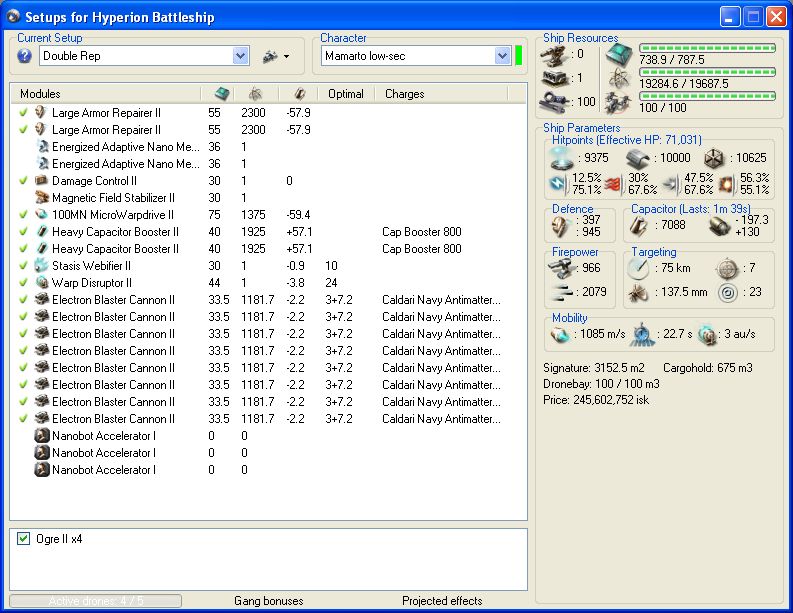
Task: Open the Projected effects tab
Action: point(442,601)
